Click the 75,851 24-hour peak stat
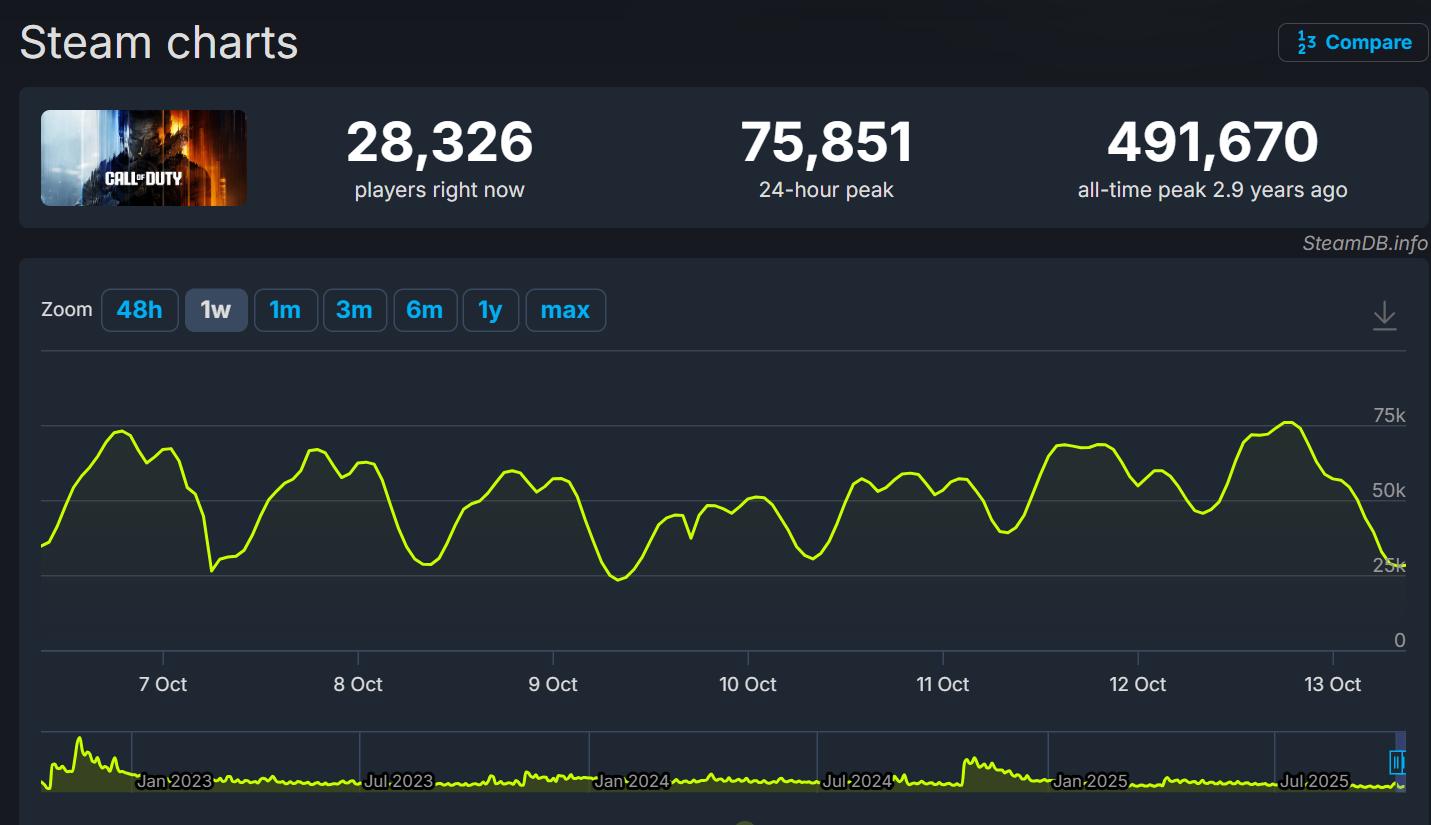 (826, 142)
